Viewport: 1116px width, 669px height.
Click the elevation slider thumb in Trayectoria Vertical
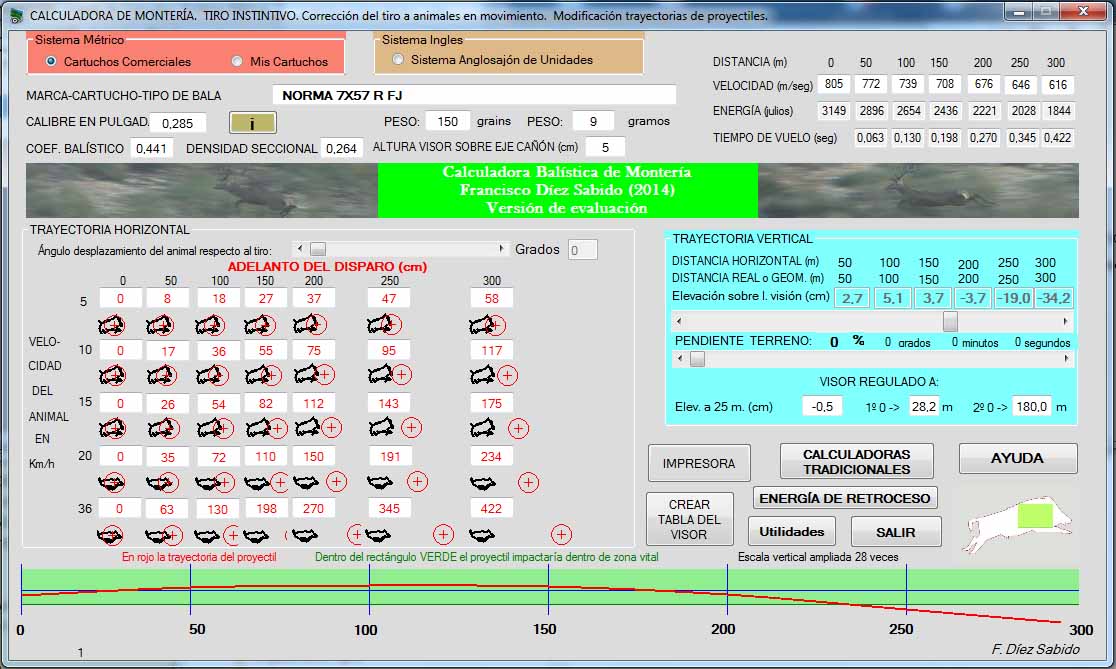click(x=950, y=322)
